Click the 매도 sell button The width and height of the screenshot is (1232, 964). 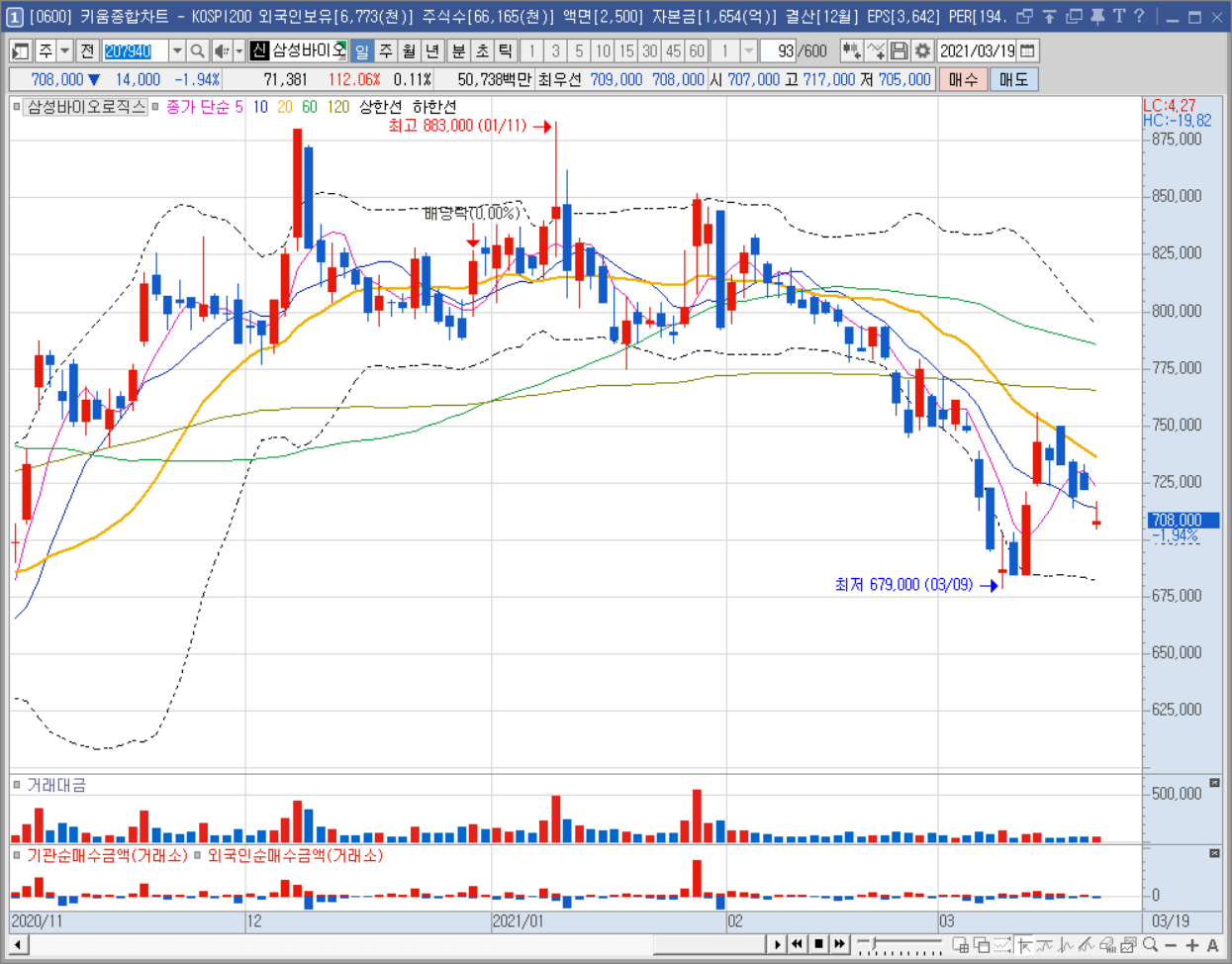1013,79
